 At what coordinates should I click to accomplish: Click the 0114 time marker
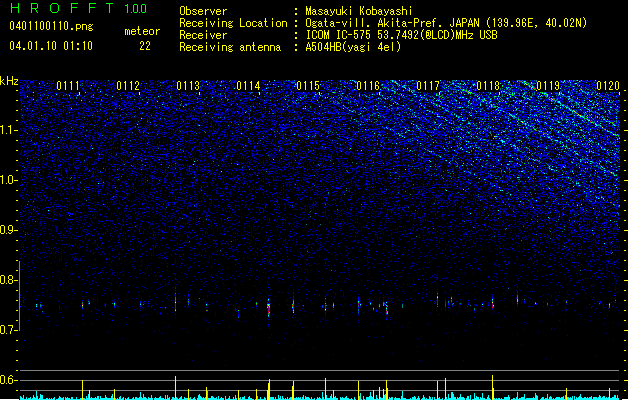tap(248, 86)
